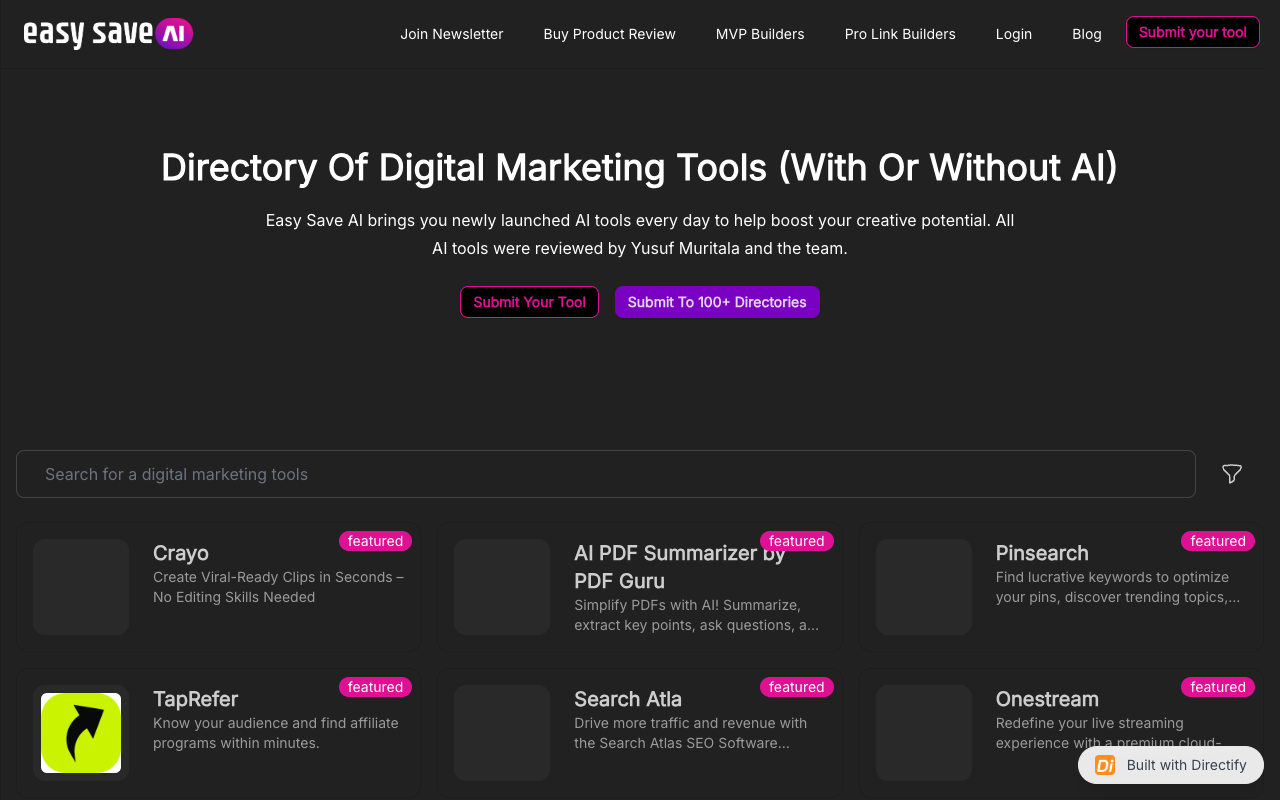The height and width of the screenshot is (800, 1280).
Task: Open the Onestream placeholder thumbnail
Action: [924, 733]
